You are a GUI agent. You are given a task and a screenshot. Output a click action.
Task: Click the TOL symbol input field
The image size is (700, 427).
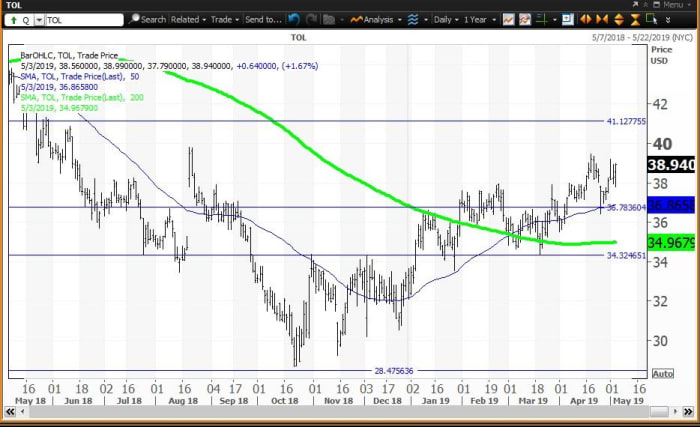point(80,19)
